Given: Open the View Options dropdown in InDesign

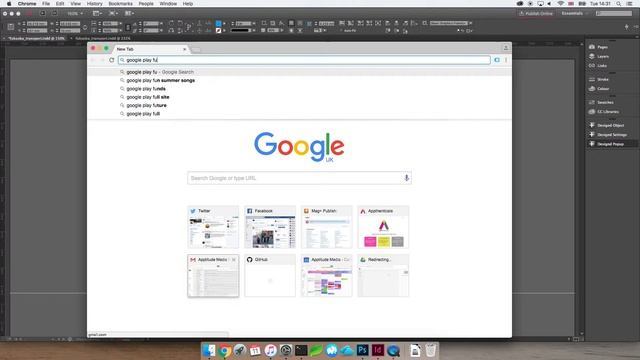Looking at the screenshot, I should (x=97, y=13).
